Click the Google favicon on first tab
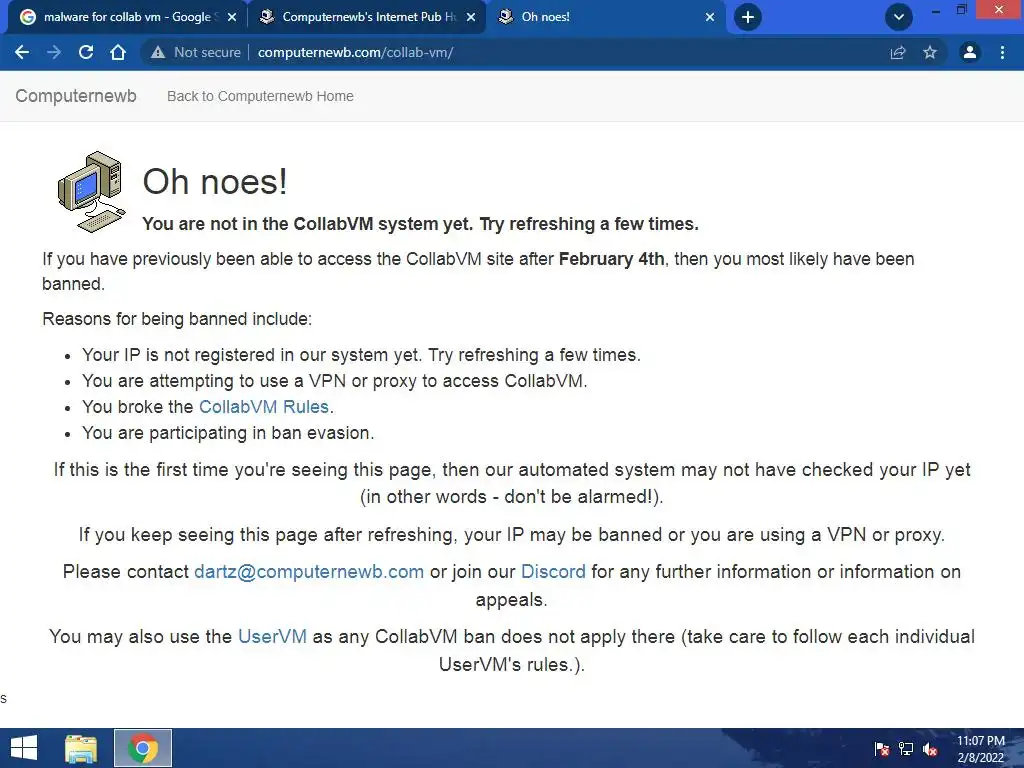The height and width of the screenshot is (768, 1024). 27,17
